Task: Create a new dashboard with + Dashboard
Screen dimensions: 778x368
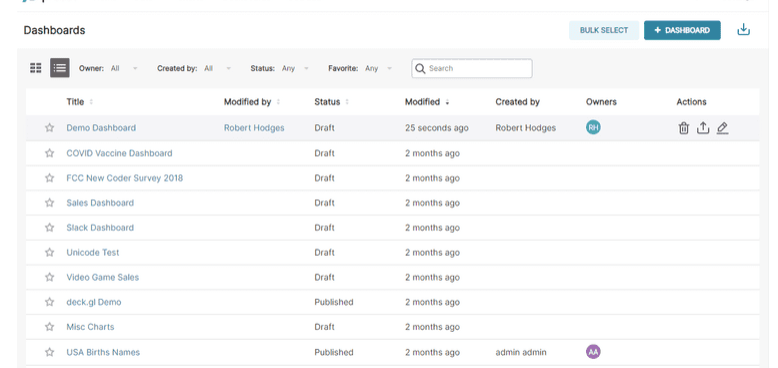Action: coord(682,30)
